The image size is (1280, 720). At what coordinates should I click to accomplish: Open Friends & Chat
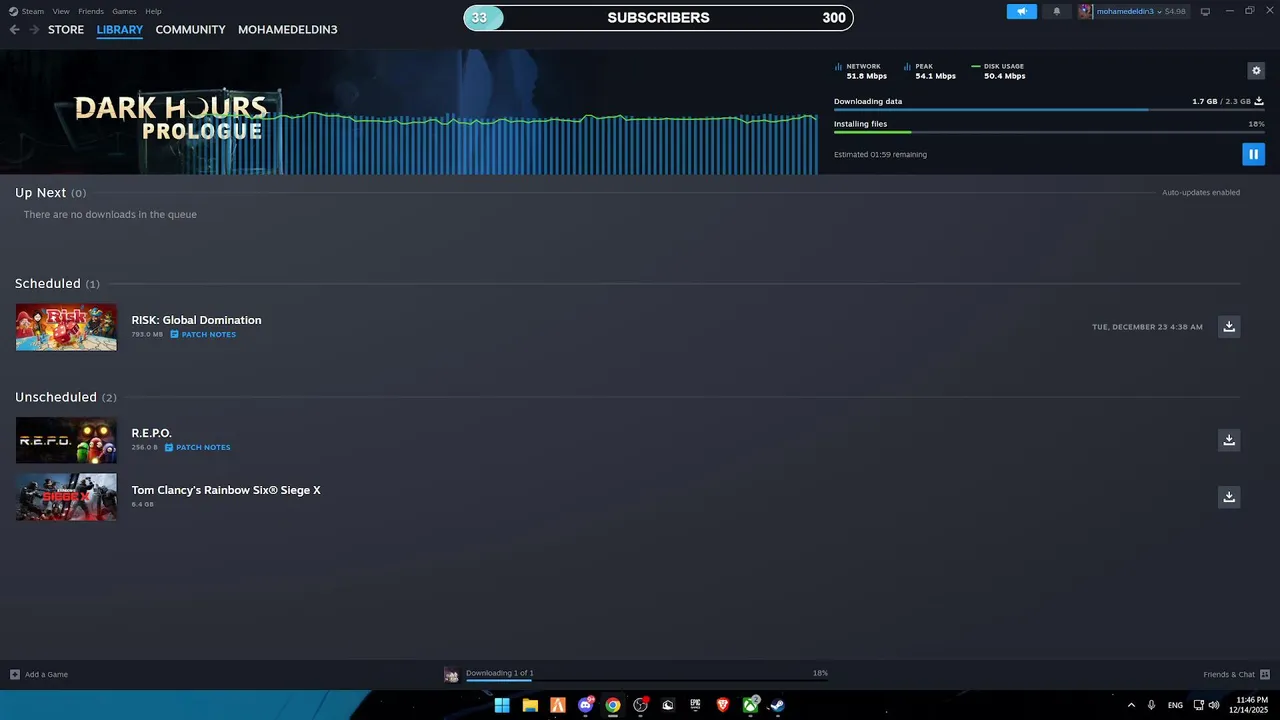(x=1237, y=674)
